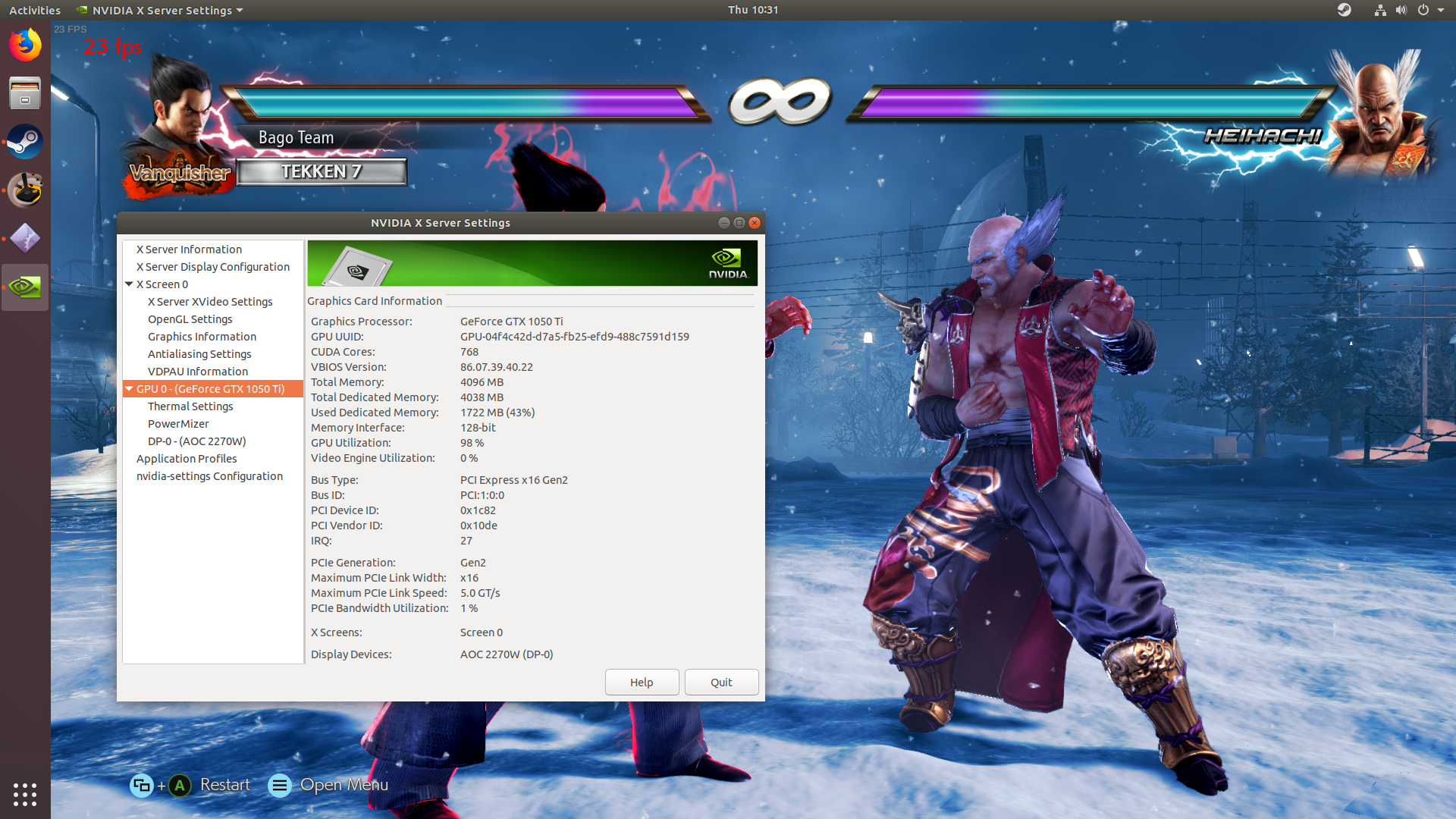Click the PCIe Bandwidth Utilization value "1 %"
This screenshot has height=819, width=1456.
click(469, 608)
